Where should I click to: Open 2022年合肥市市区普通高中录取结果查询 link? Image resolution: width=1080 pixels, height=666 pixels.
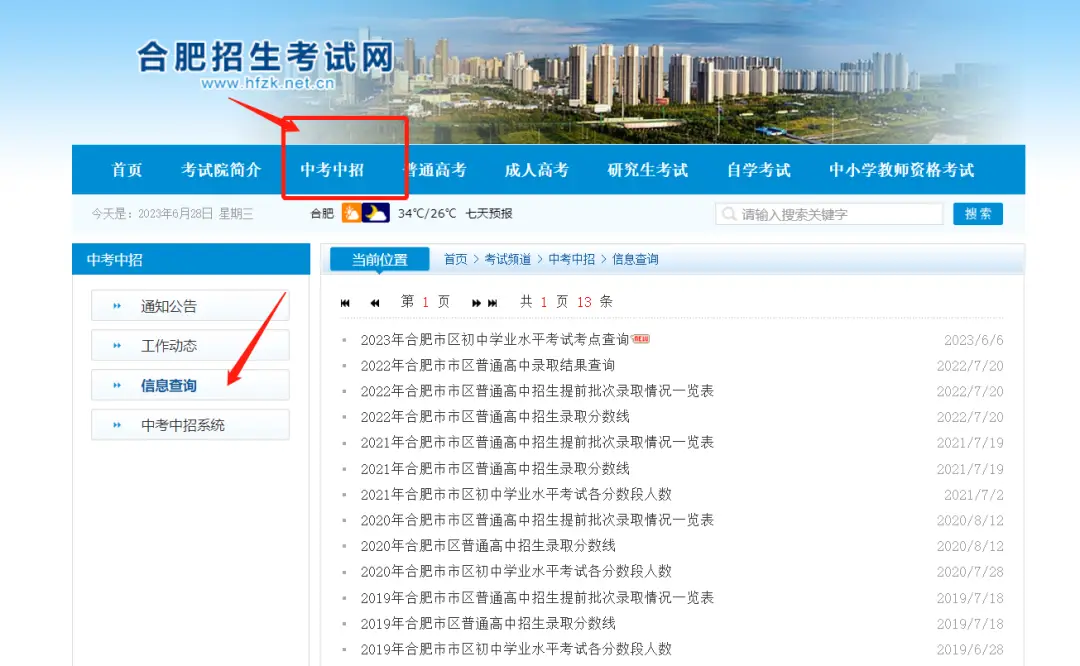488,366
